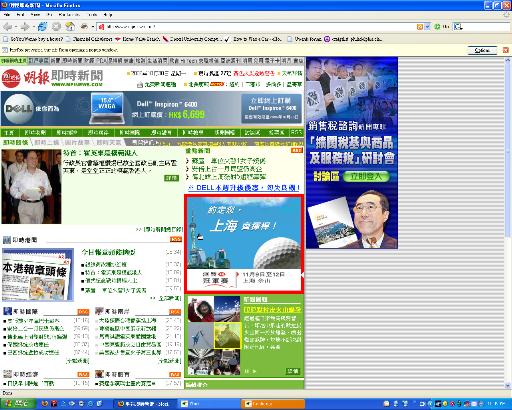
Task: Dismiss the popup-blocked notification bar
Action: pos(505,50)
